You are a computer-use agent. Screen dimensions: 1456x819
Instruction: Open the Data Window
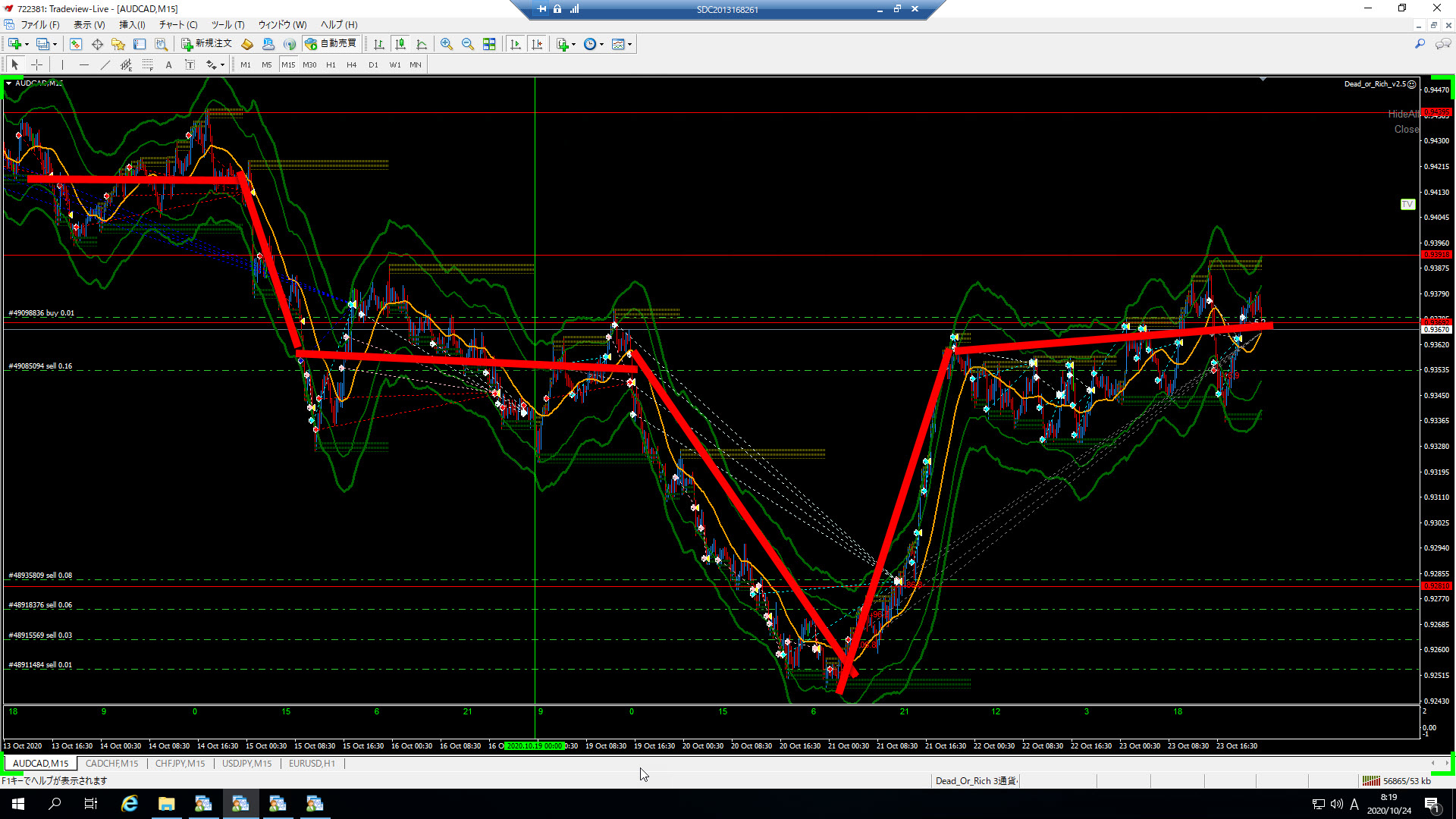[x=97, y=44]
